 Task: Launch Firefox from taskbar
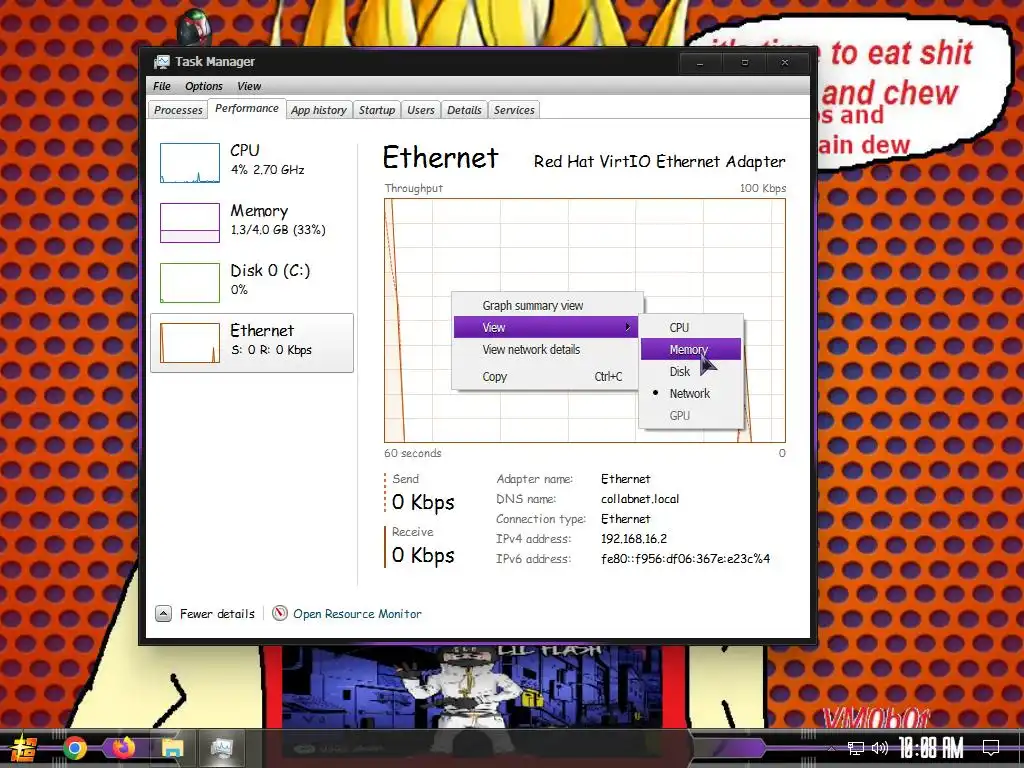click(x=123, y=748)
